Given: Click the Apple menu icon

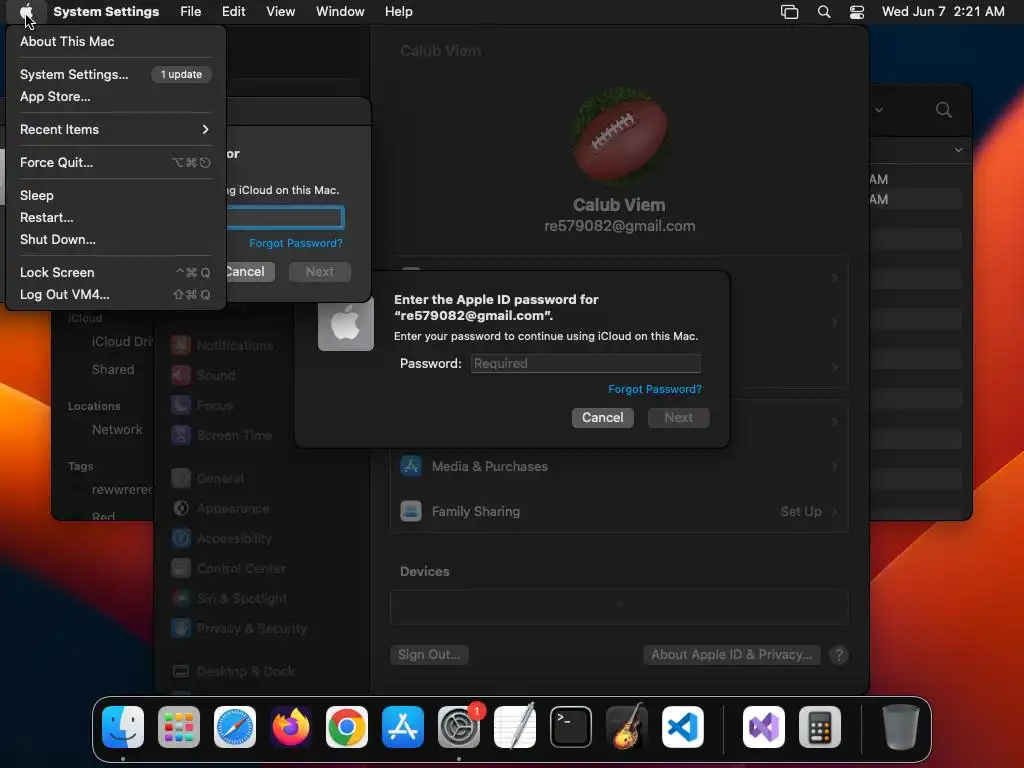Looking at the screenshot, I should tap(26, 12).
